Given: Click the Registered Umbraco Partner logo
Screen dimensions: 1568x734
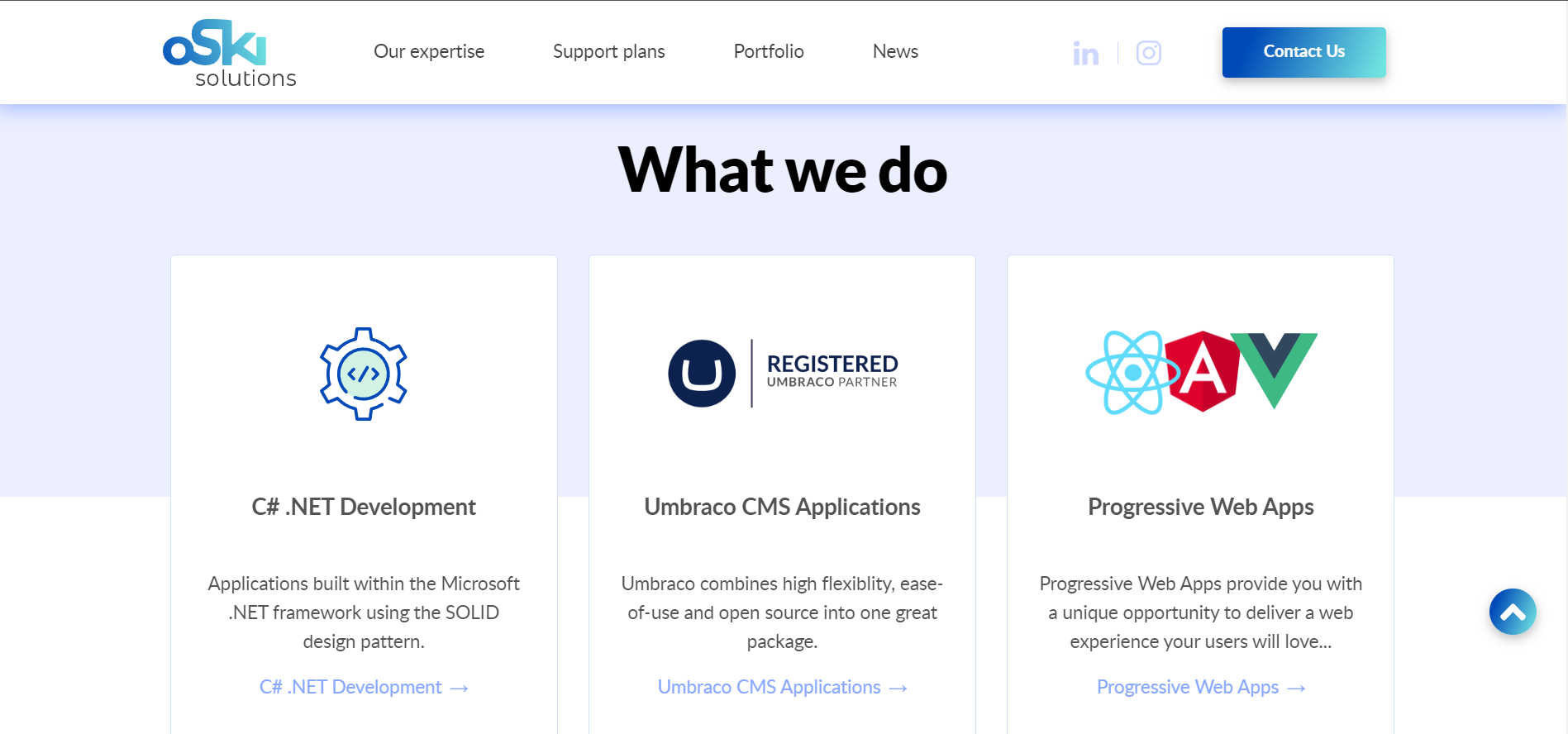Looking at the screenshot, I should (x=783, y=374).
